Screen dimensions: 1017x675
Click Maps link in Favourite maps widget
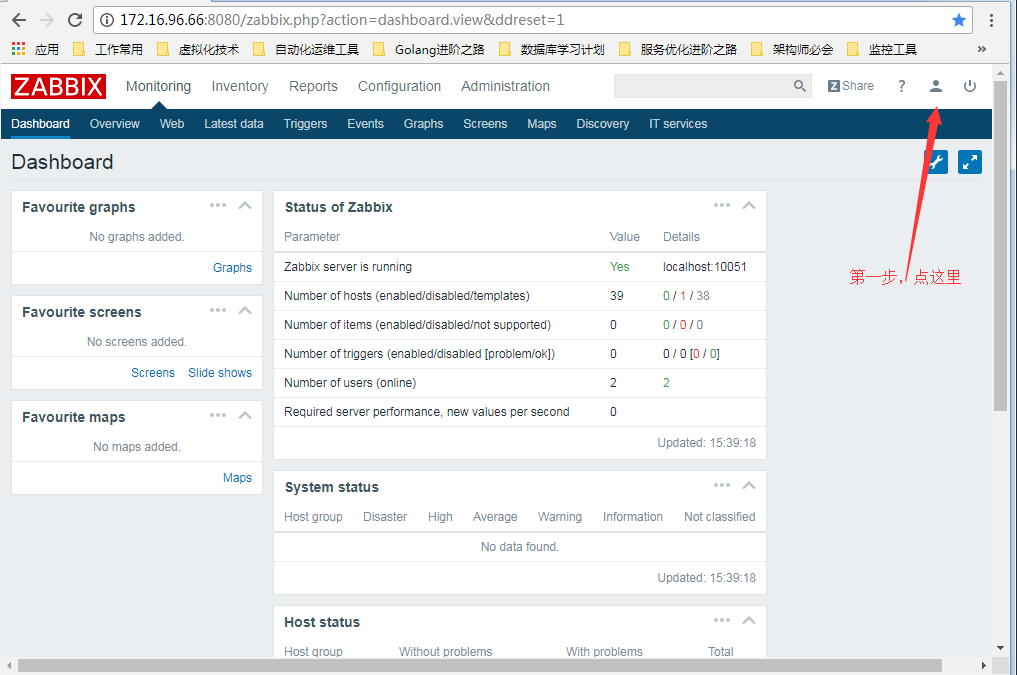point(237,478)
